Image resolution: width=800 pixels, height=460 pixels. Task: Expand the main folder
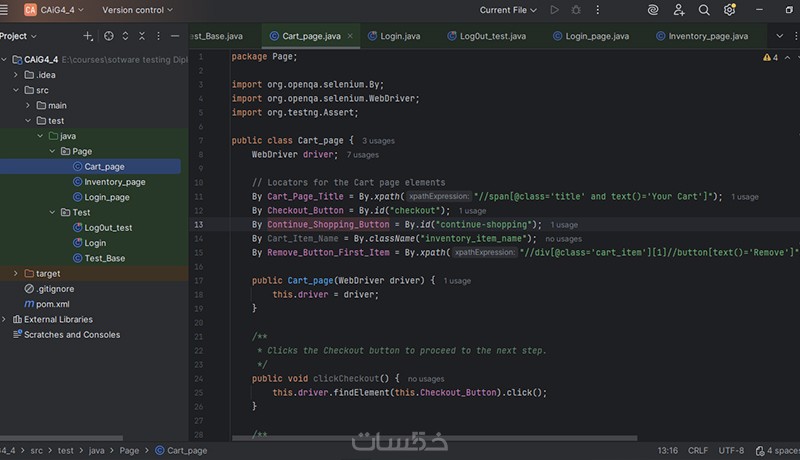(x=28, y=106)
